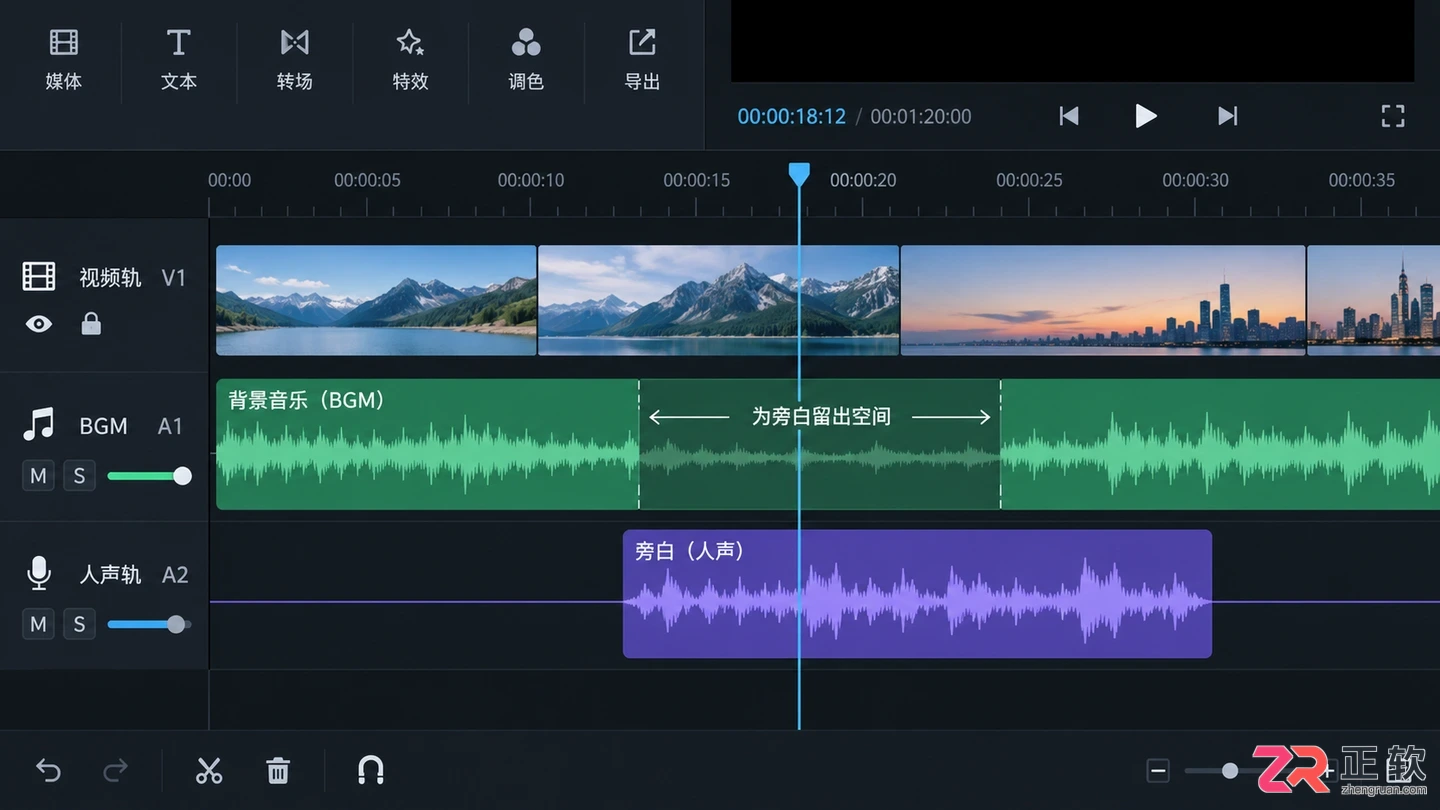This screenshot has width=1440, height=810.
Task: Open the 特效 effects panel
Action: point(410,58)
